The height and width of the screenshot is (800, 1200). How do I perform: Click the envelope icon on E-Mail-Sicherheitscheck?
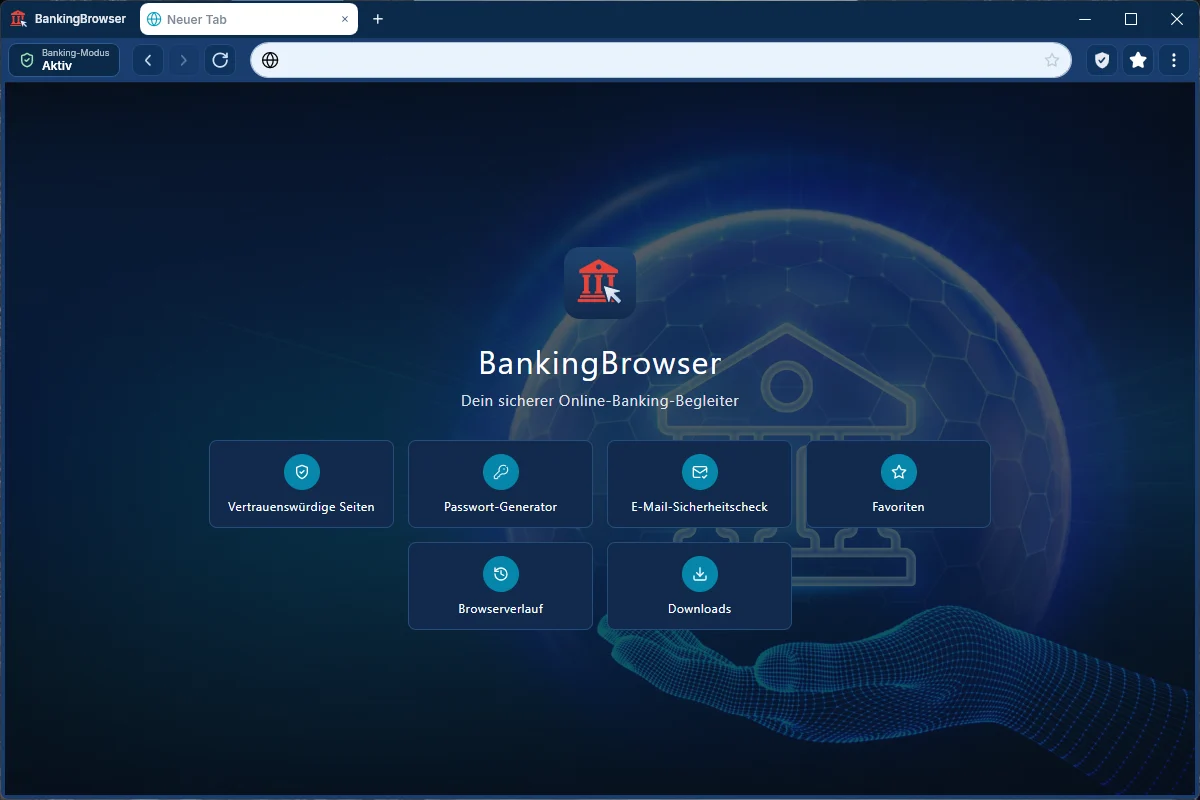coord(699,472)
